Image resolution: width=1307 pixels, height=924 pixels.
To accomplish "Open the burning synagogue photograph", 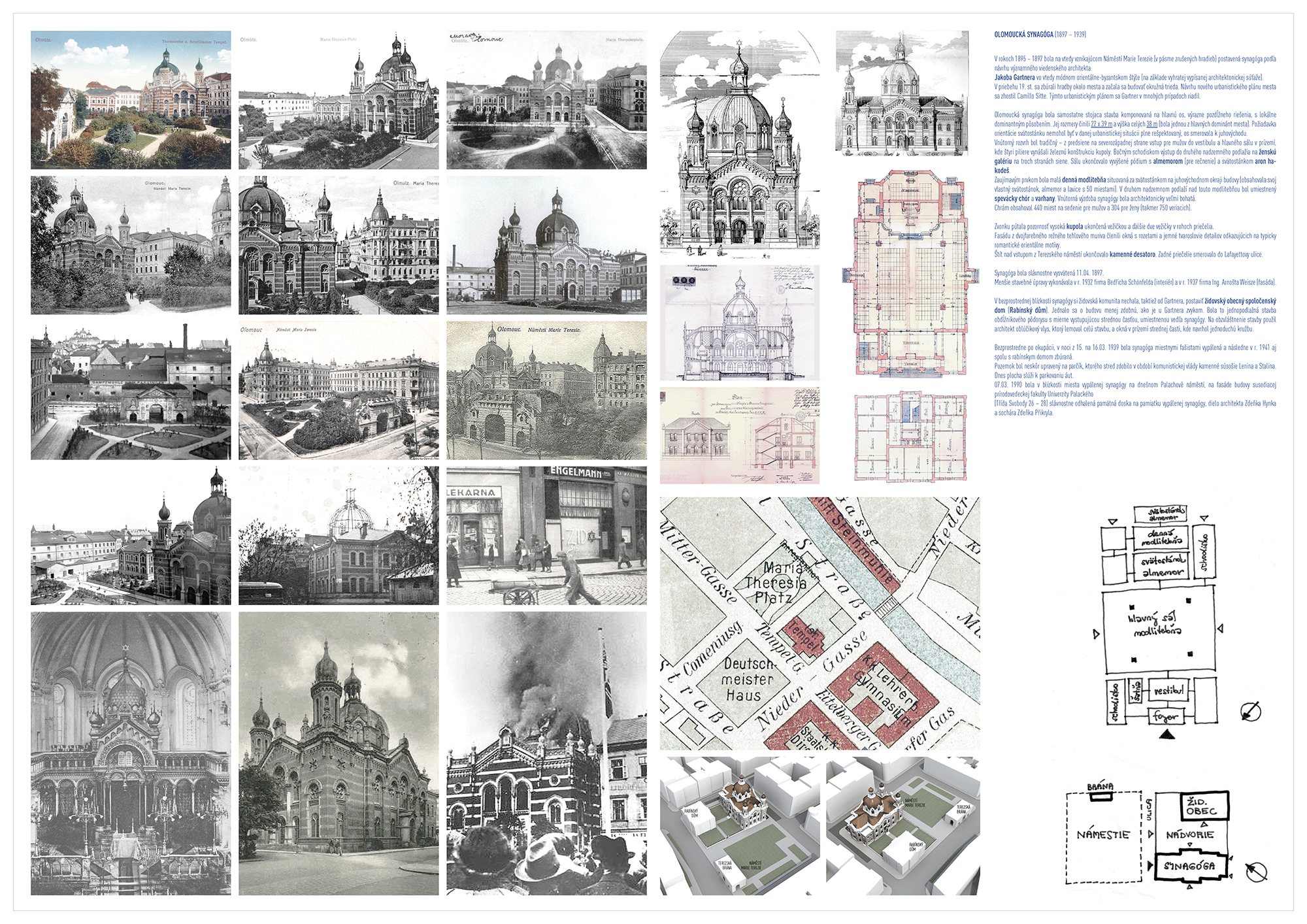I will (546, 753).
